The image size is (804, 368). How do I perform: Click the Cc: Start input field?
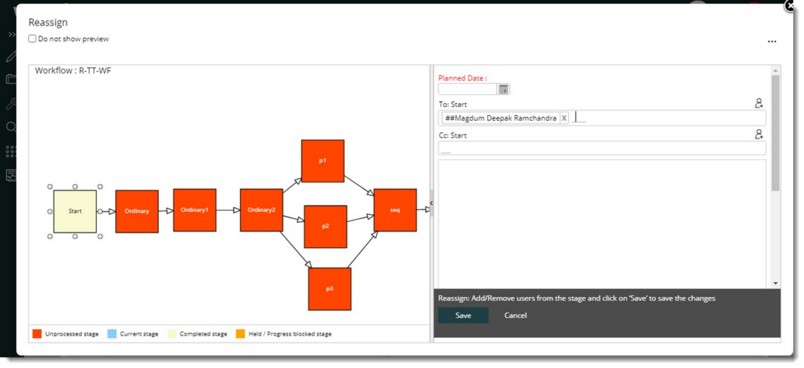pyautogui.click(x=602, y=149)
